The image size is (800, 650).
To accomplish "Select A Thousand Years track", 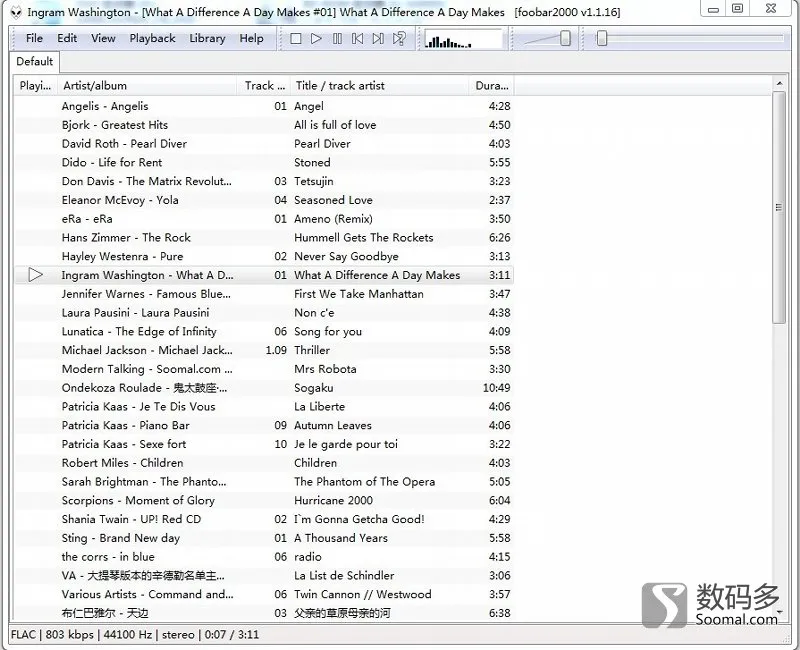I will (x=264, y=538).
